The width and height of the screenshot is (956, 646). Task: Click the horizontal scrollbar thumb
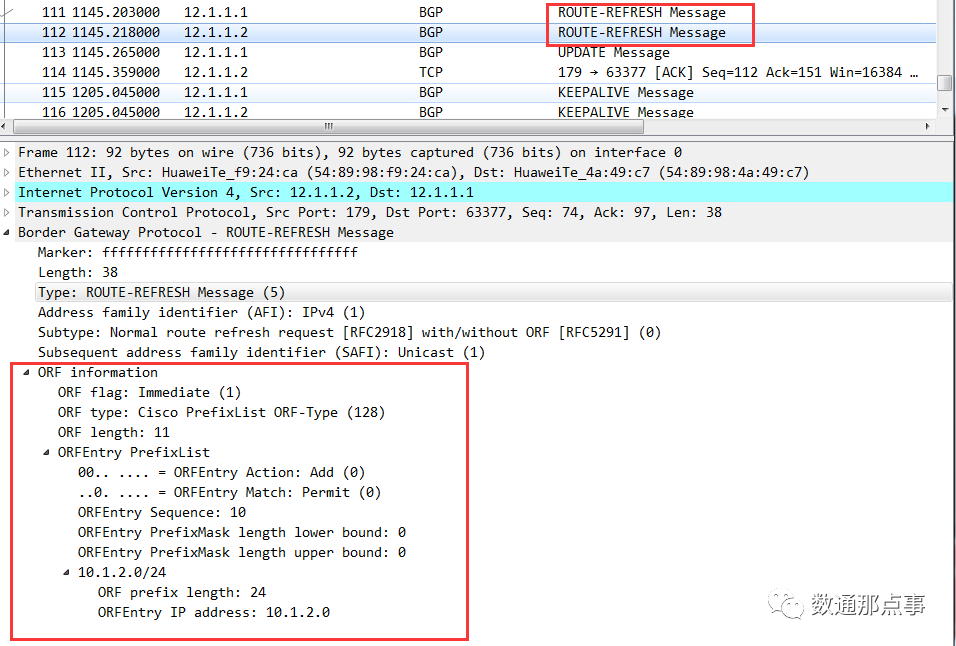327,127
